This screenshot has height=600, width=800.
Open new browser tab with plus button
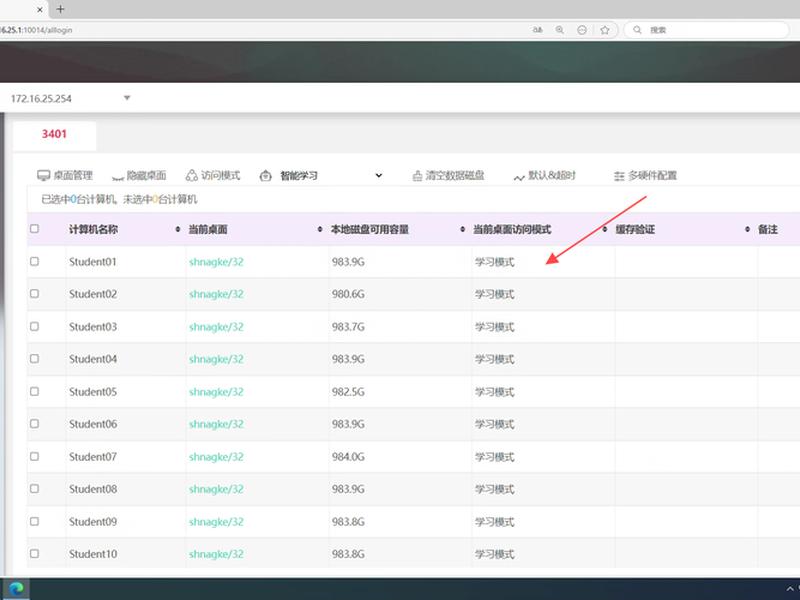(60, 9)
